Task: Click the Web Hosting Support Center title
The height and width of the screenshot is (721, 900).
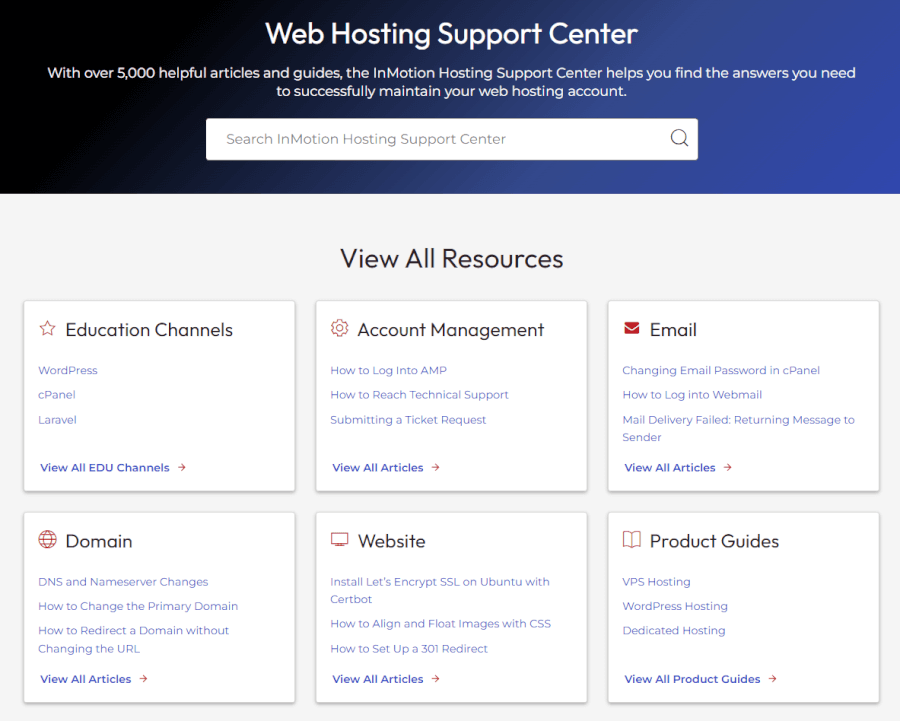Action: pyautogui.click(x=451, y=33)
